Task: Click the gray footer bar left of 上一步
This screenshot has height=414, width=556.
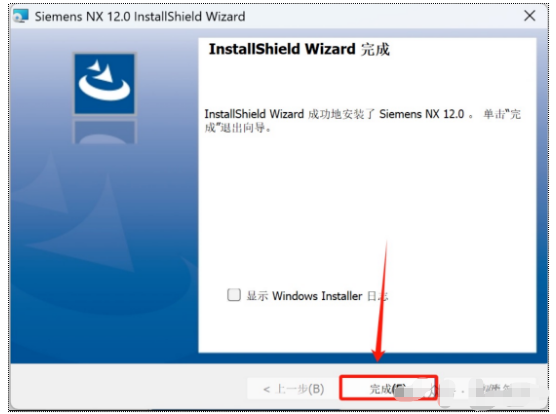Action: click(x=129, y=386)
